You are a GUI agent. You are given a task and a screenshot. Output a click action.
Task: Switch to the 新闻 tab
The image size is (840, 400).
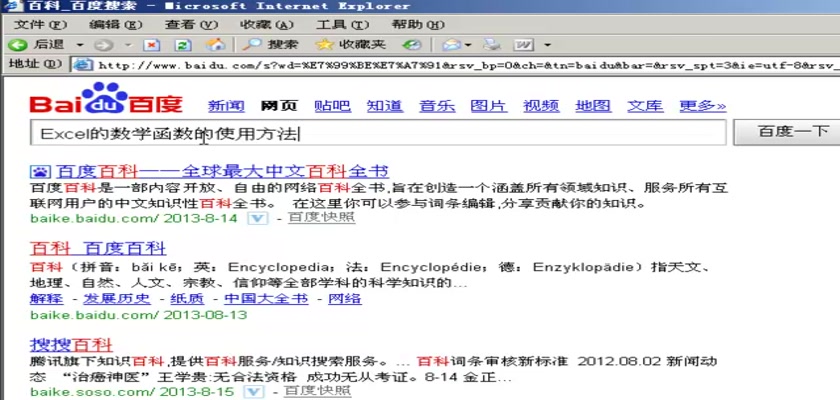(226, 106)
